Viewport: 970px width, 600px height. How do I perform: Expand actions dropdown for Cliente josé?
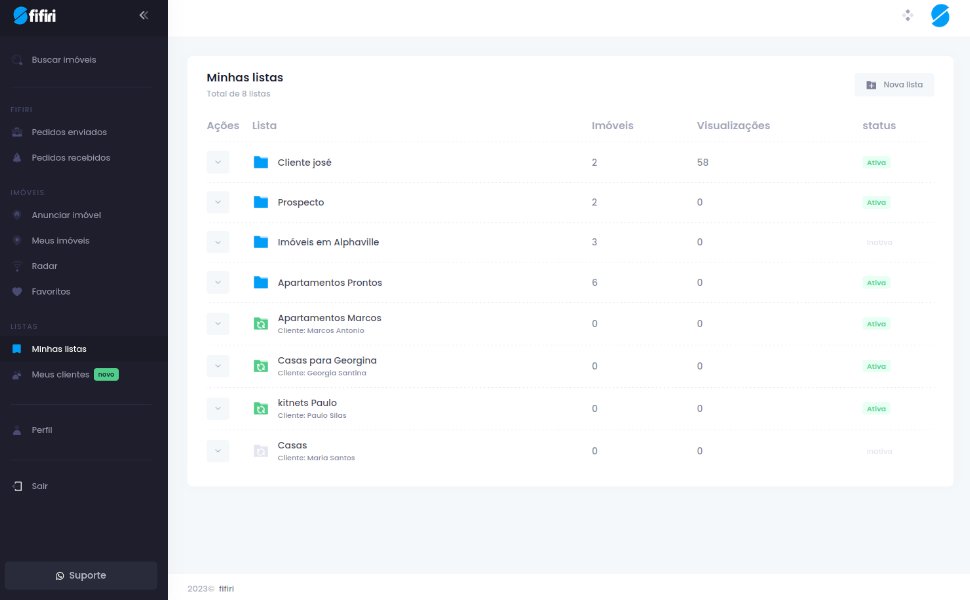click(218, 162)
